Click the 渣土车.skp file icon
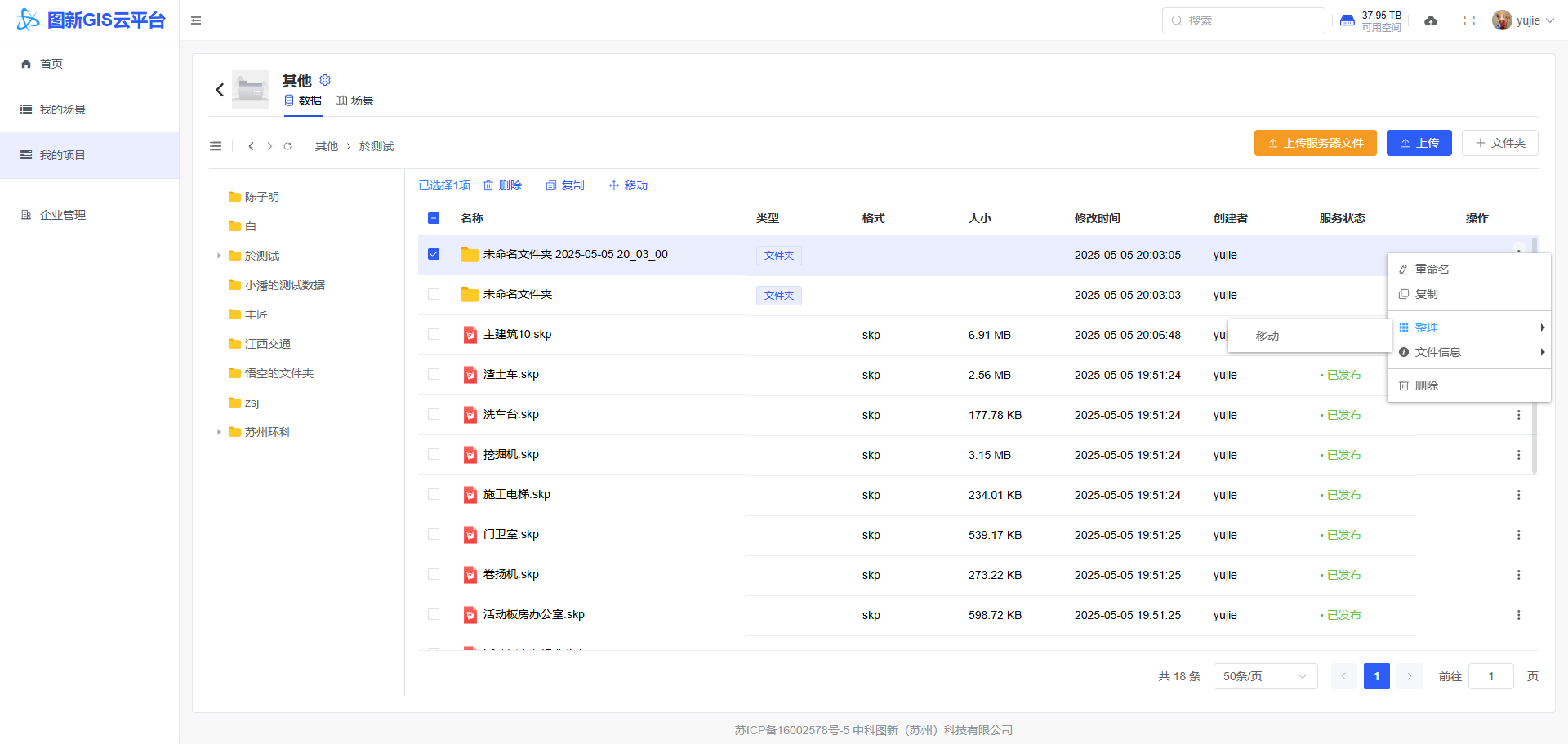Image resolution: width=1568 pixels, height=744 pixels. 470,375
